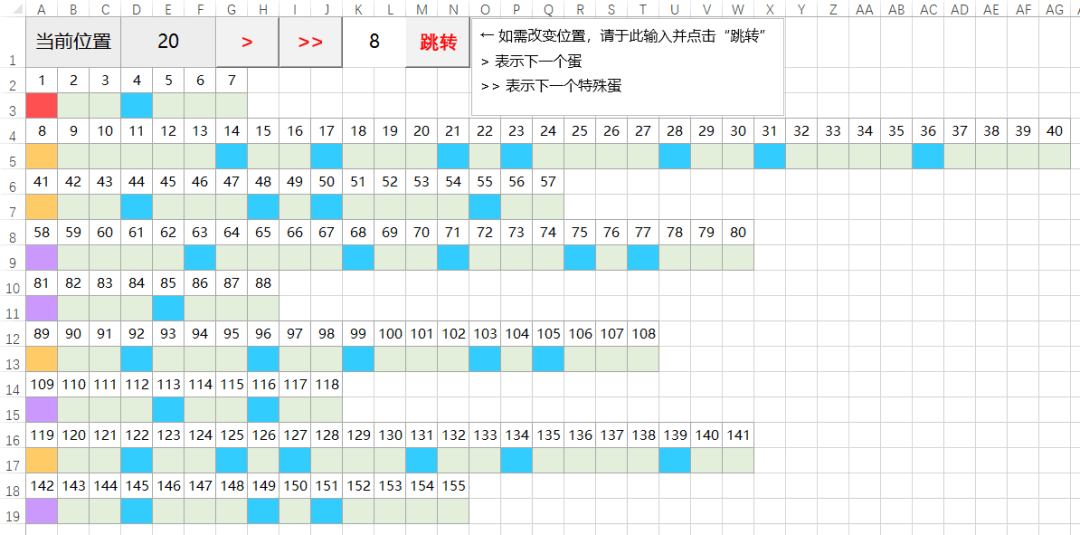Select column header AC
The image size is (1080, 535).
tap(928, 8)
